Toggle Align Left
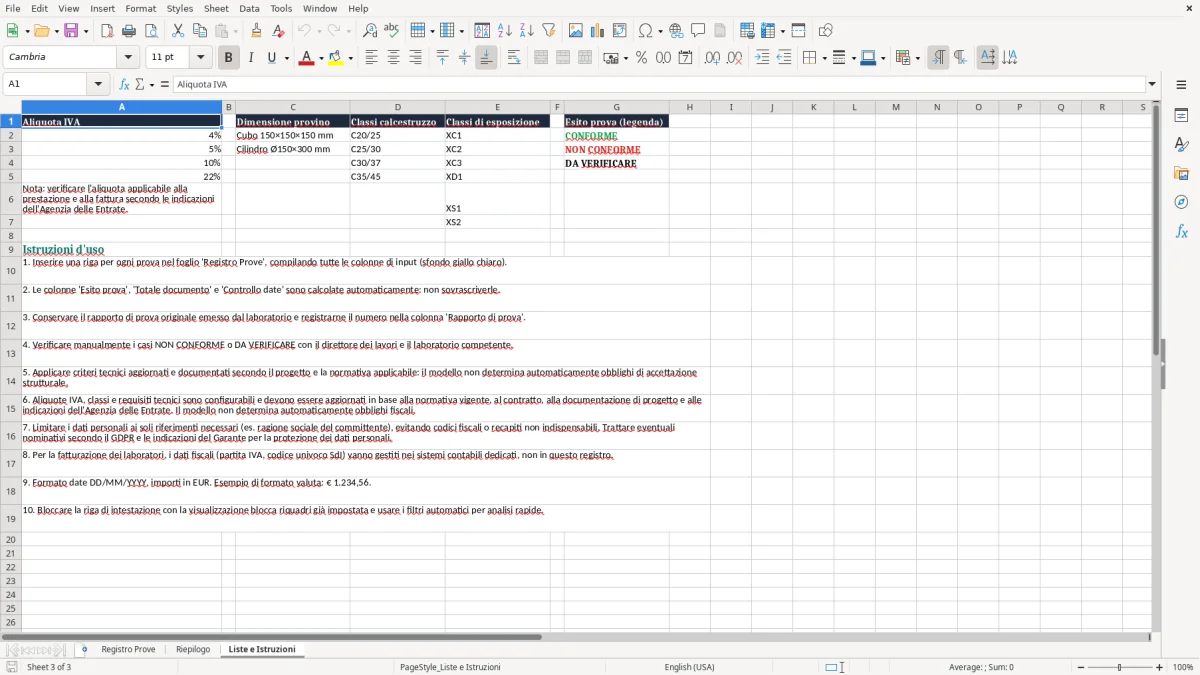This screenshot has height=675, width=1200. tap(371, 58)
